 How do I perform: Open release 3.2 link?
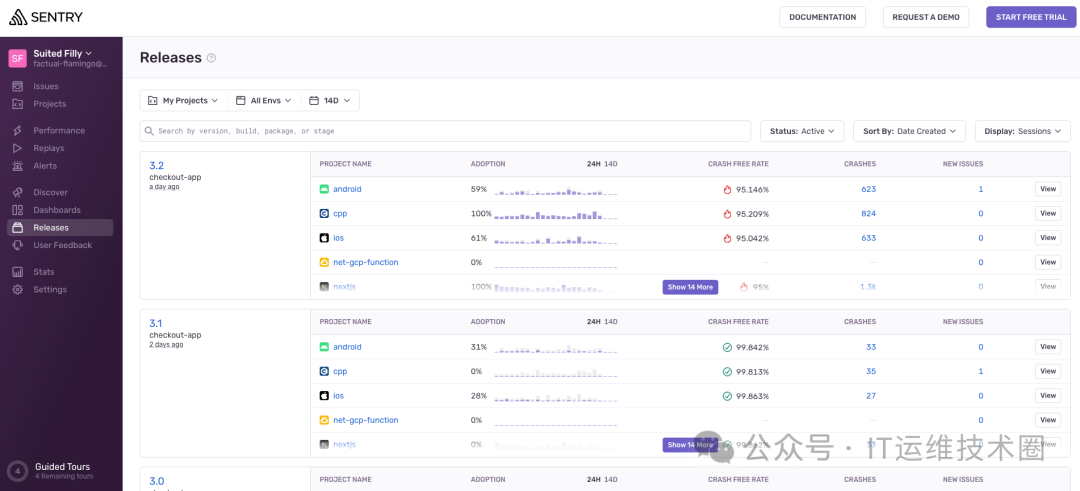coord(156,166)
